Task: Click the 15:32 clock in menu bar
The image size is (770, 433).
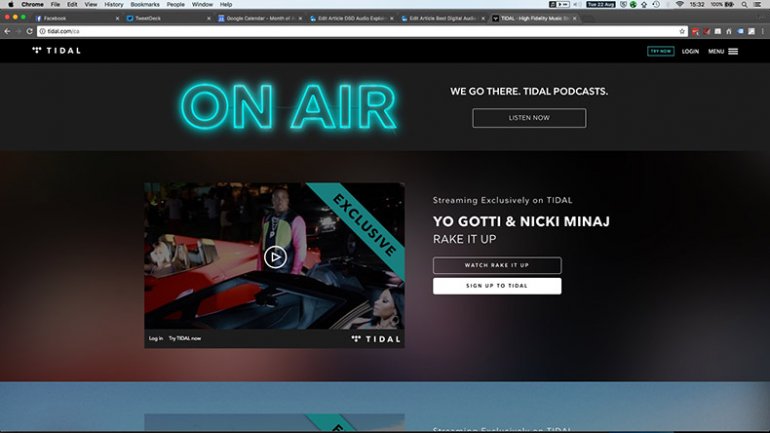Action: pyautogui.click(x=697, y=4)
